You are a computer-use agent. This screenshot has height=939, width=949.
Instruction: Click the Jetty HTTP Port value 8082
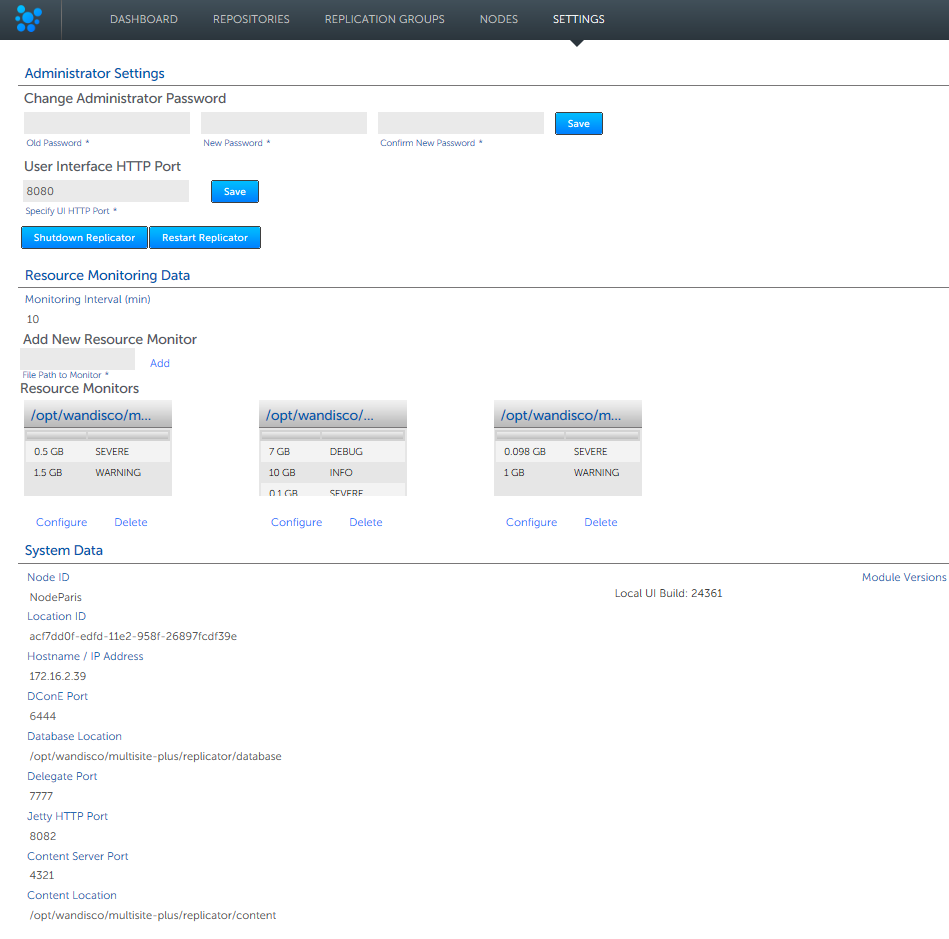42,836
